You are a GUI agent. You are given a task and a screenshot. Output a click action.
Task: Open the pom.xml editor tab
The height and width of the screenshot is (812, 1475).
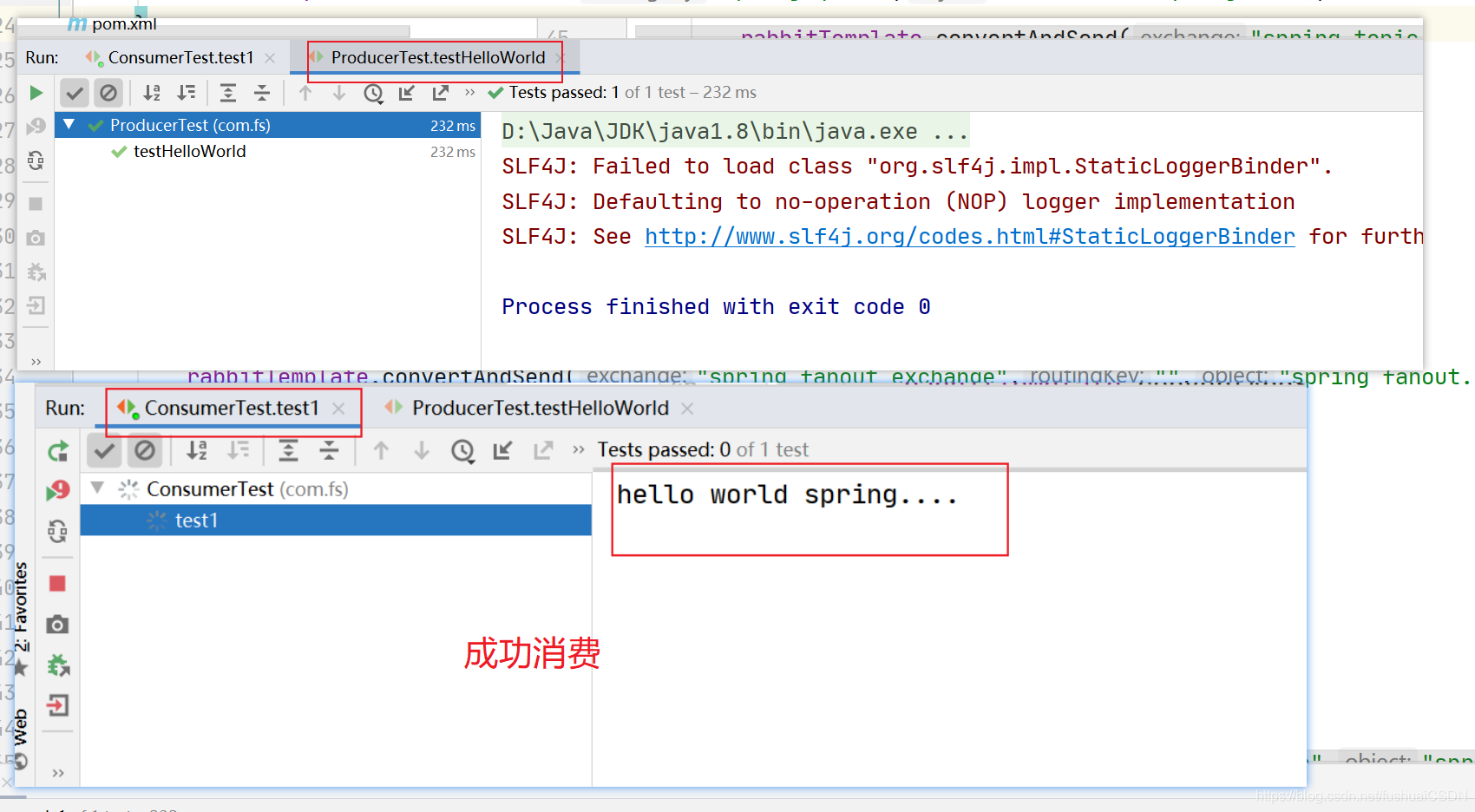113,23
